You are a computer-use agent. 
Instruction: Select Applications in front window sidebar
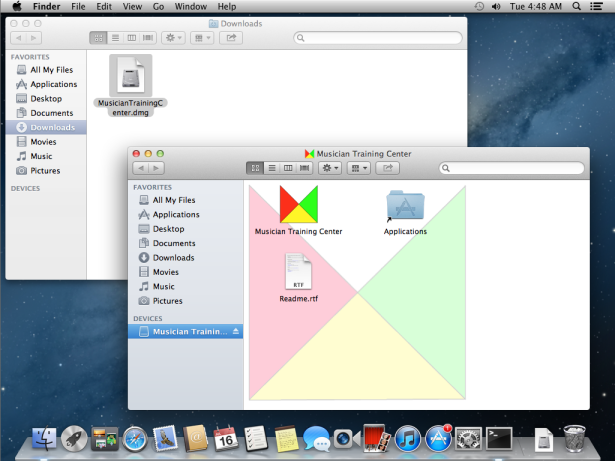coord(186,215)
